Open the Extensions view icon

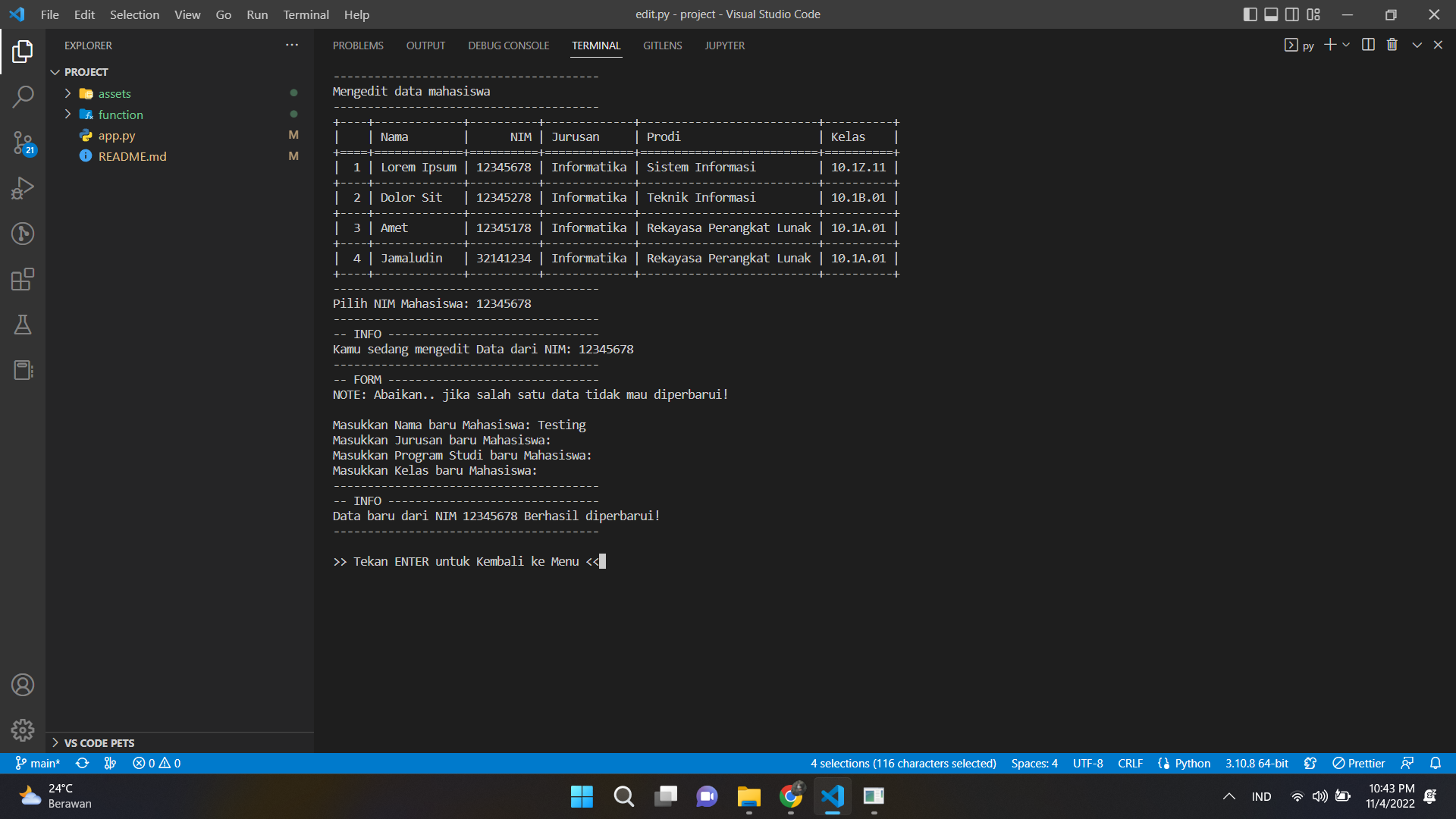pos(23,279)
